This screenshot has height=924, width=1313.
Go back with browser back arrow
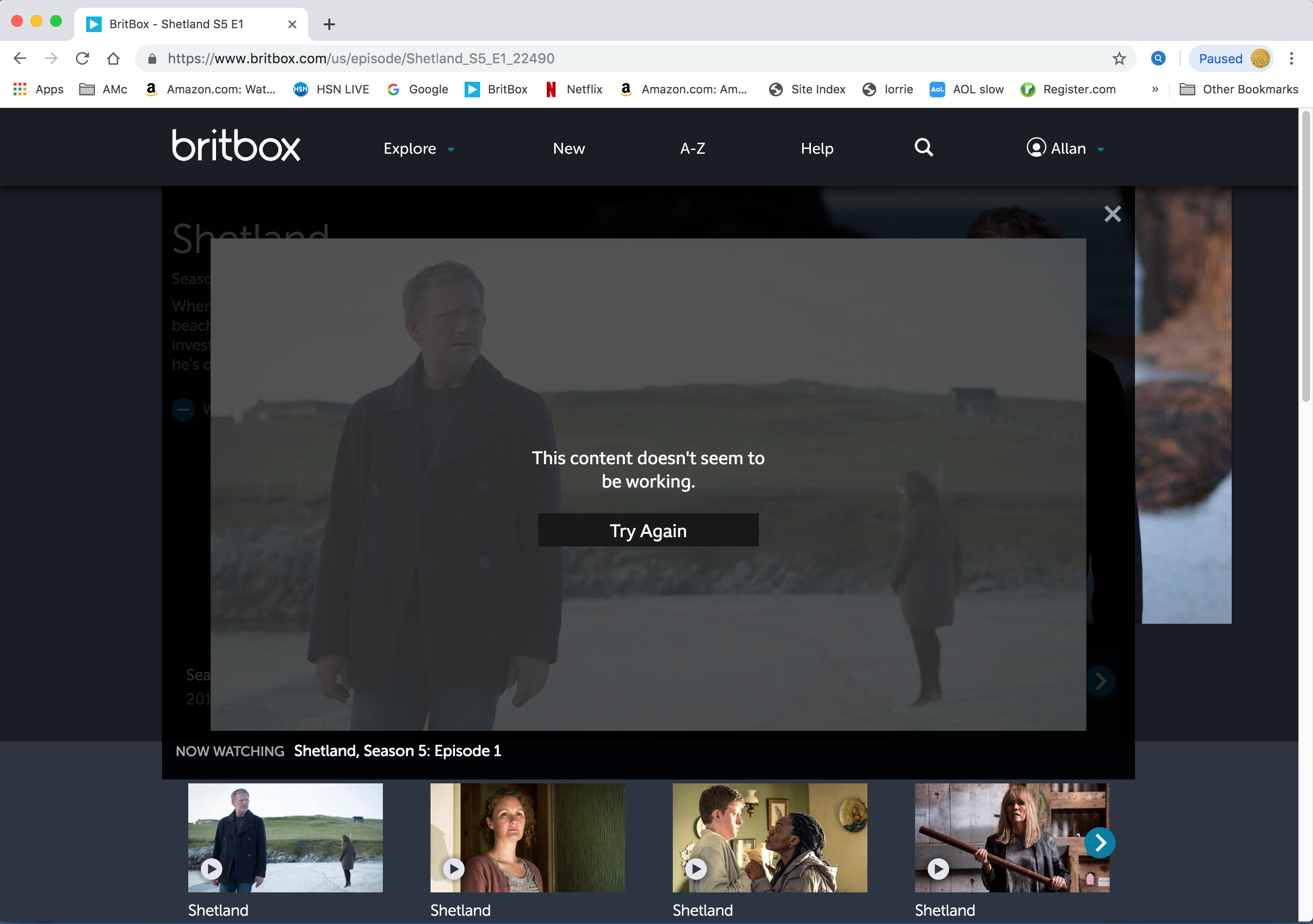pos(20,58)
